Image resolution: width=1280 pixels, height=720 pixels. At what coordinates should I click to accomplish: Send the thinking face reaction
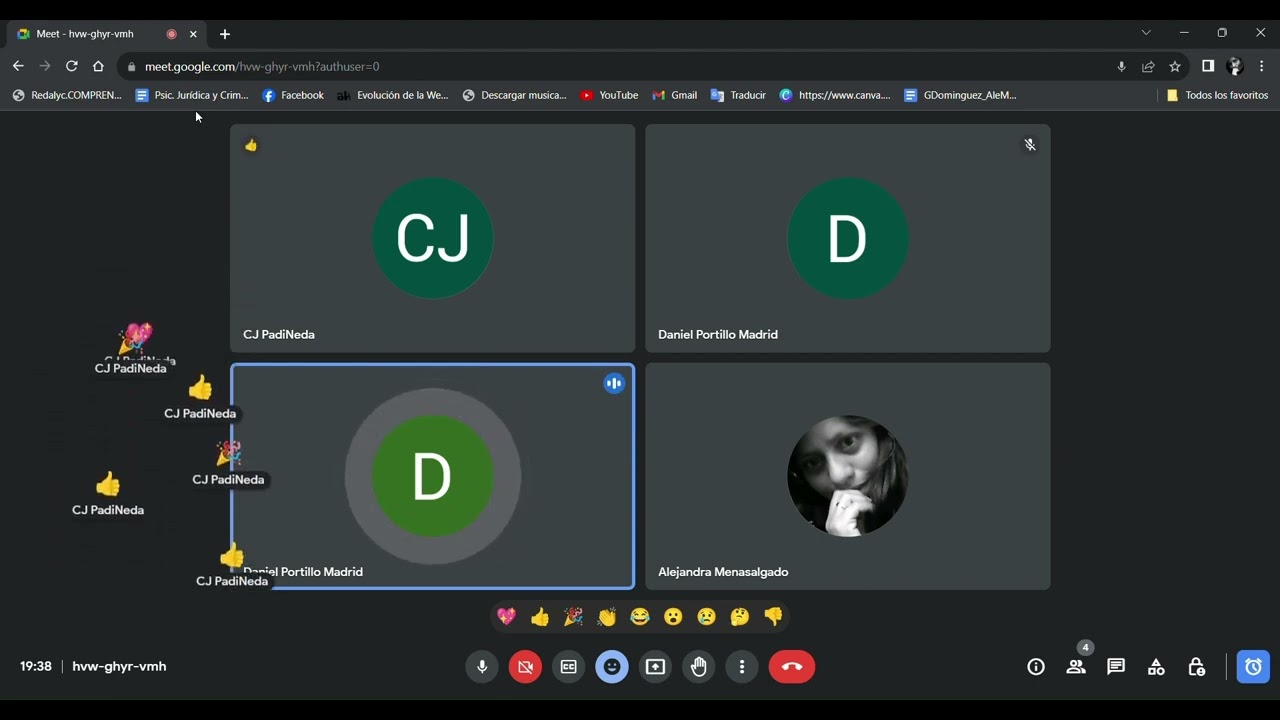pos(740,617)
